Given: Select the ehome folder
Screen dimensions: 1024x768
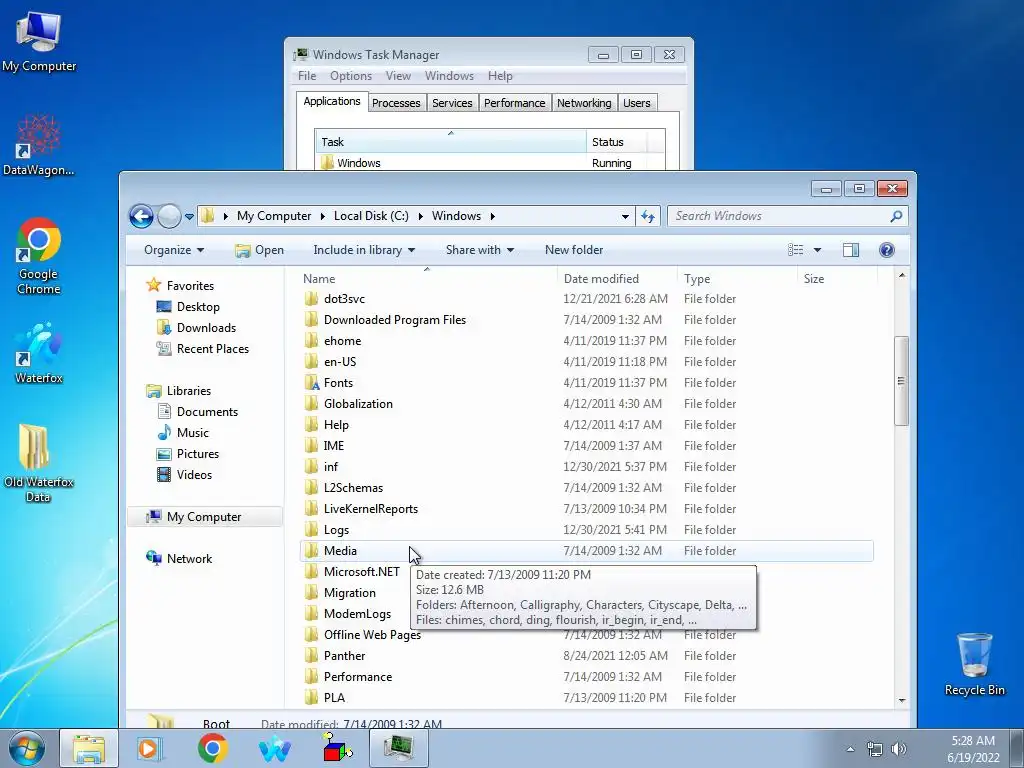Looking at the screenshot, I should point(342,341).
